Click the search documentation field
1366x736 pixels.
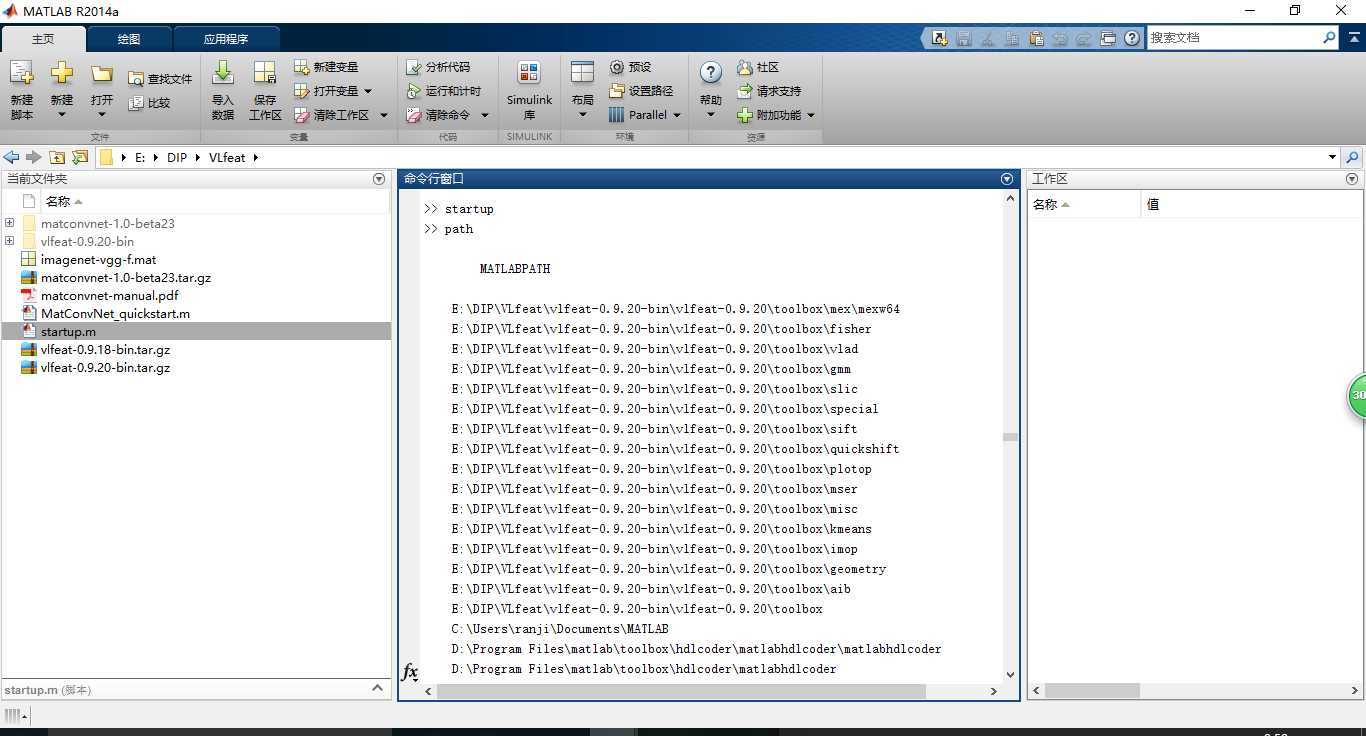pyautogui.click(x=1234, y=37)
